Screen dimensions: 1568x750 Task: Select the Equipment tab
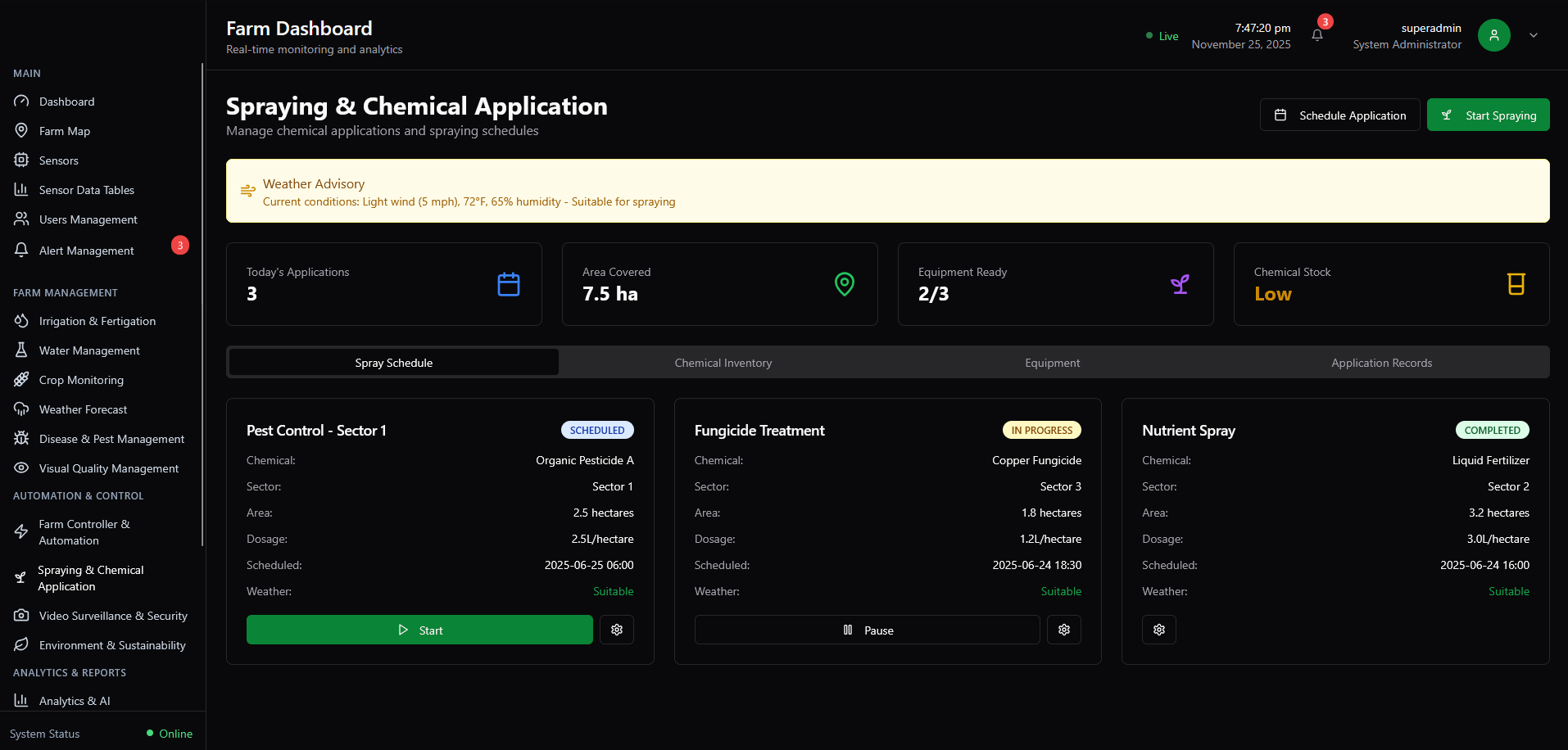point(1052,363)
